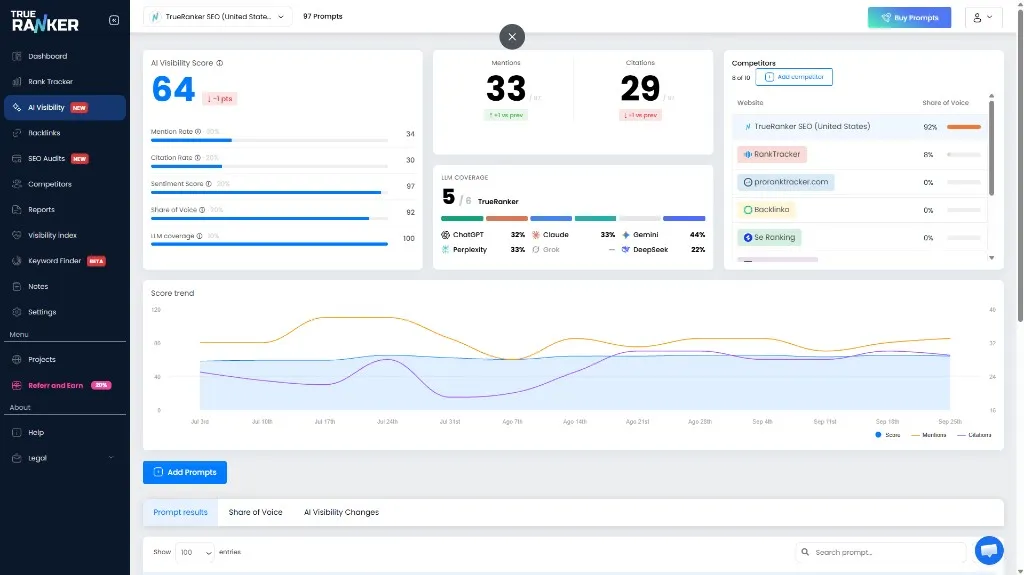Click the Reports sidebar icon
The image size is (1024, 575).
click(17, 210)
